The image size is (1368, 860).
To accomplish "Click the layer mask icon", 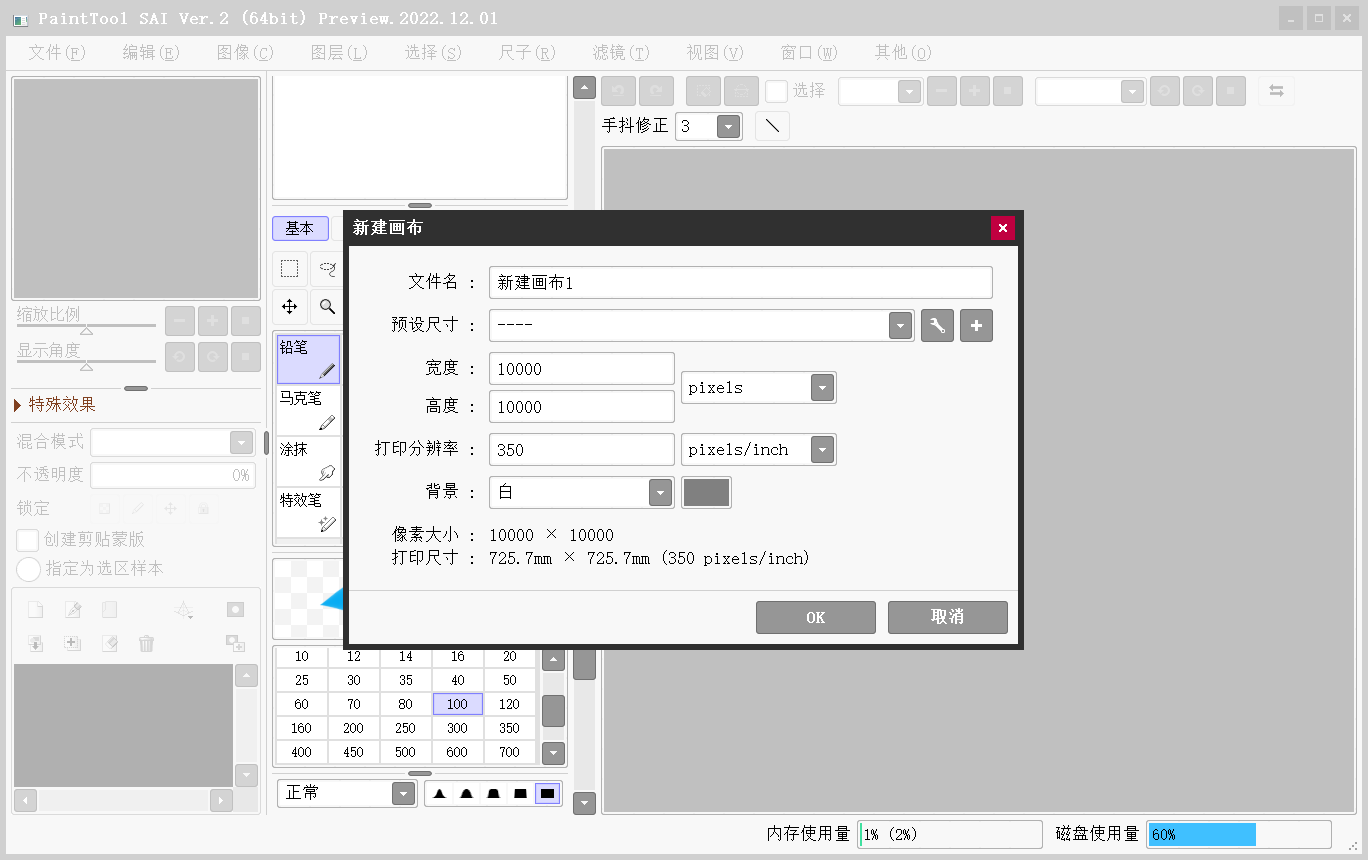I will point(235,610).
